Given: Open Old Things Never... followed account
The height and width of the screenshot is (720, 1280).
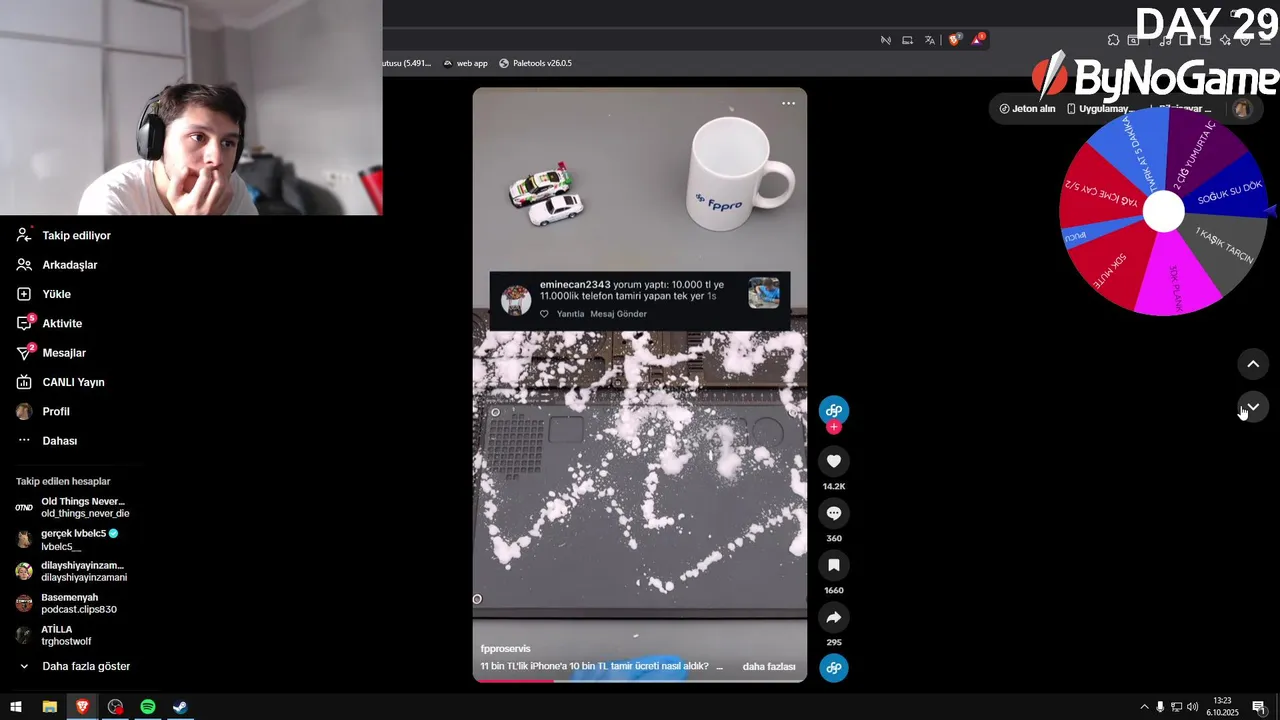Looking at the screenshot, I should (72, 507).
